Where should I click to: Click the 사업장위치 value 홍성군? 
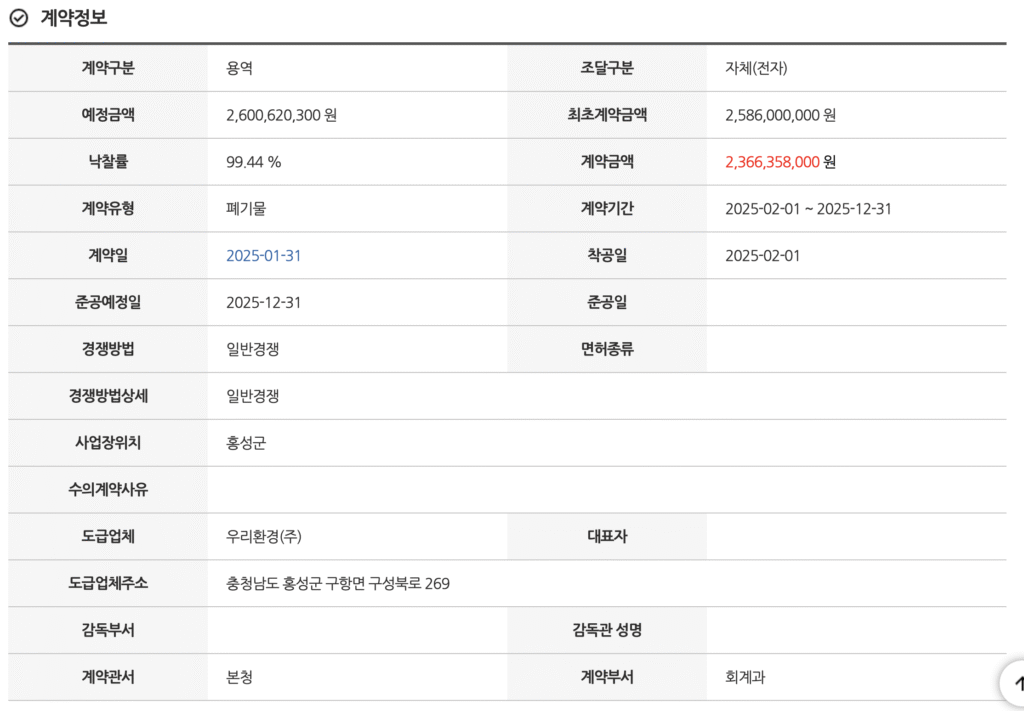point(246,443)
